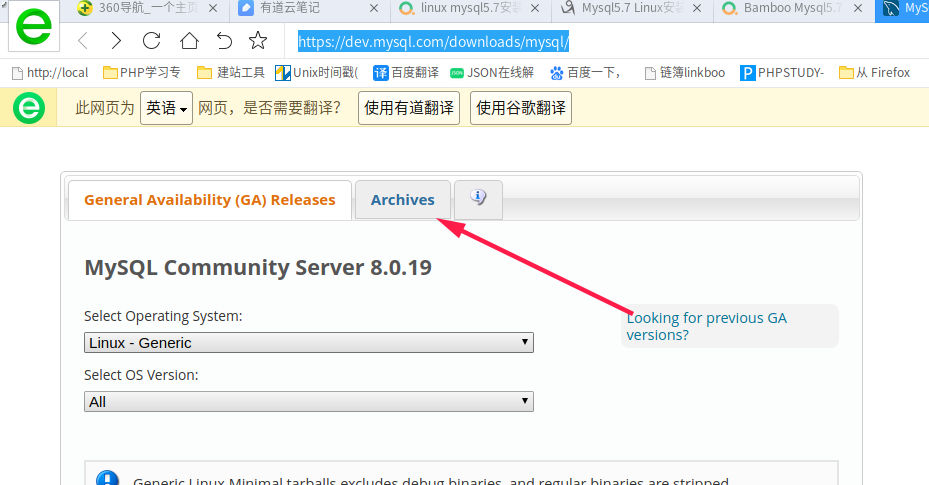
Task: Follow Looking for previous GA versions link
Action: pyautogui.click(x=706, y=326)
